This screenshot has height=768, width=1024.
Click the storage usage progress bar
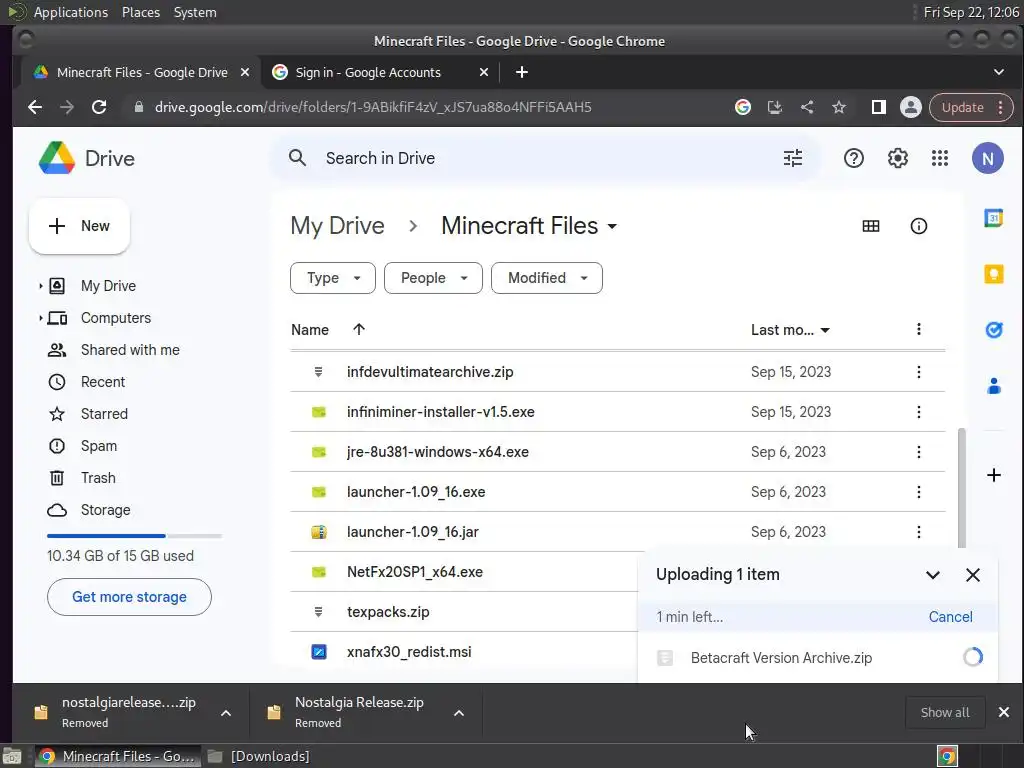point(134,536)
